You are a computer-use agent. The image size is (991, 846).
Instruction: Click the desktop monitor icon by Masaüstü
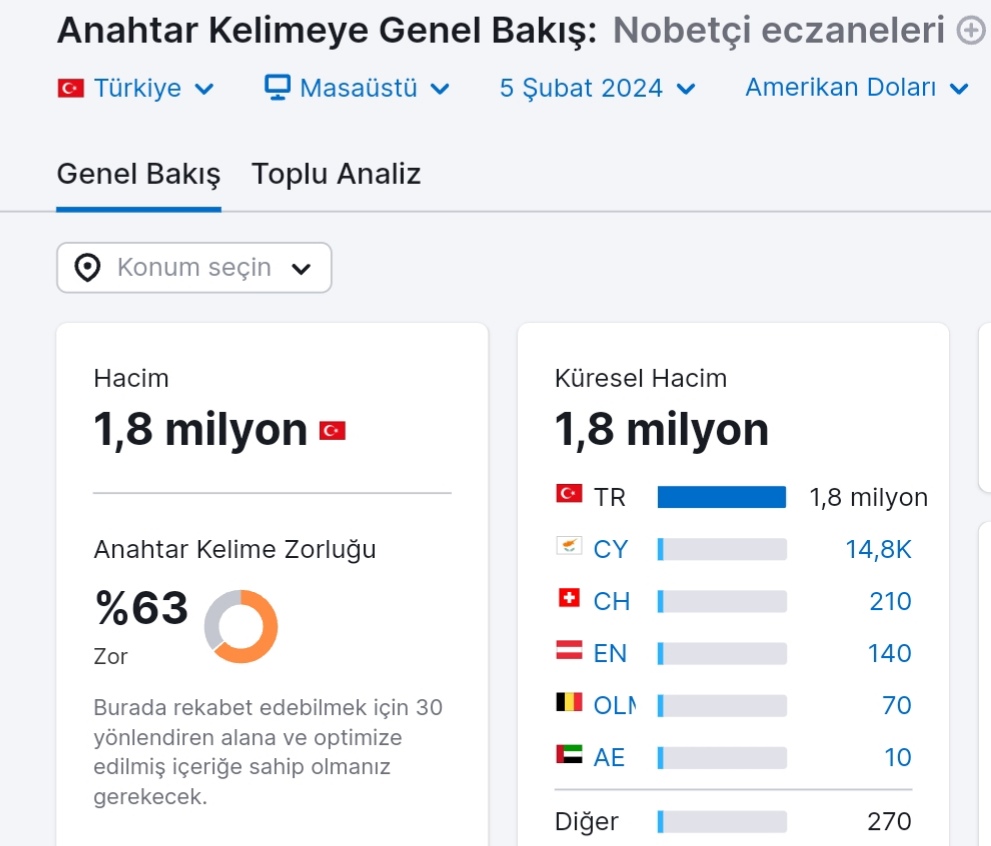(x=277, y=87)
